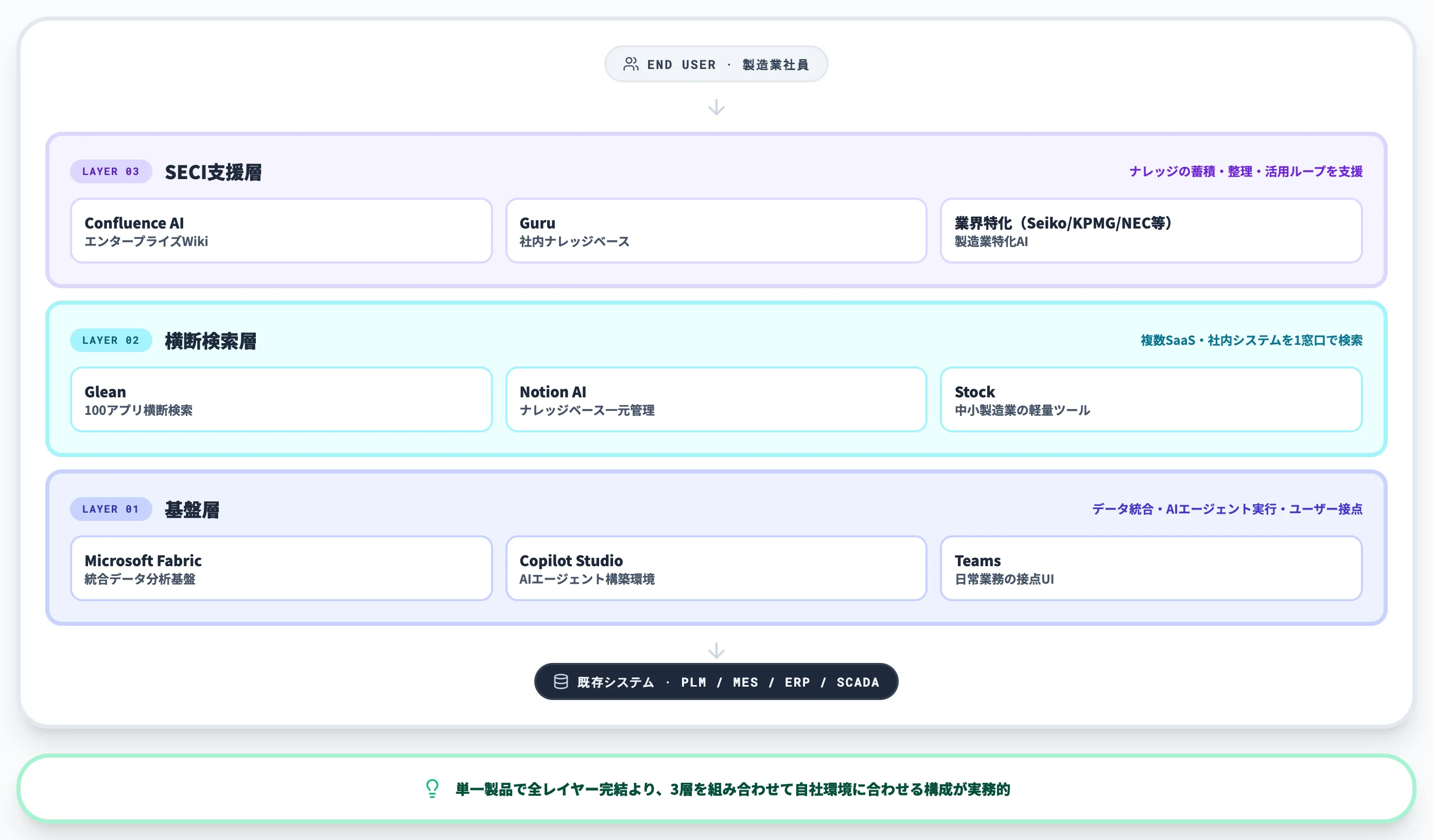Click the users icon beside END USER
Image resolution: width=1433 pixels, height=840 pixels.
point(631,64)
